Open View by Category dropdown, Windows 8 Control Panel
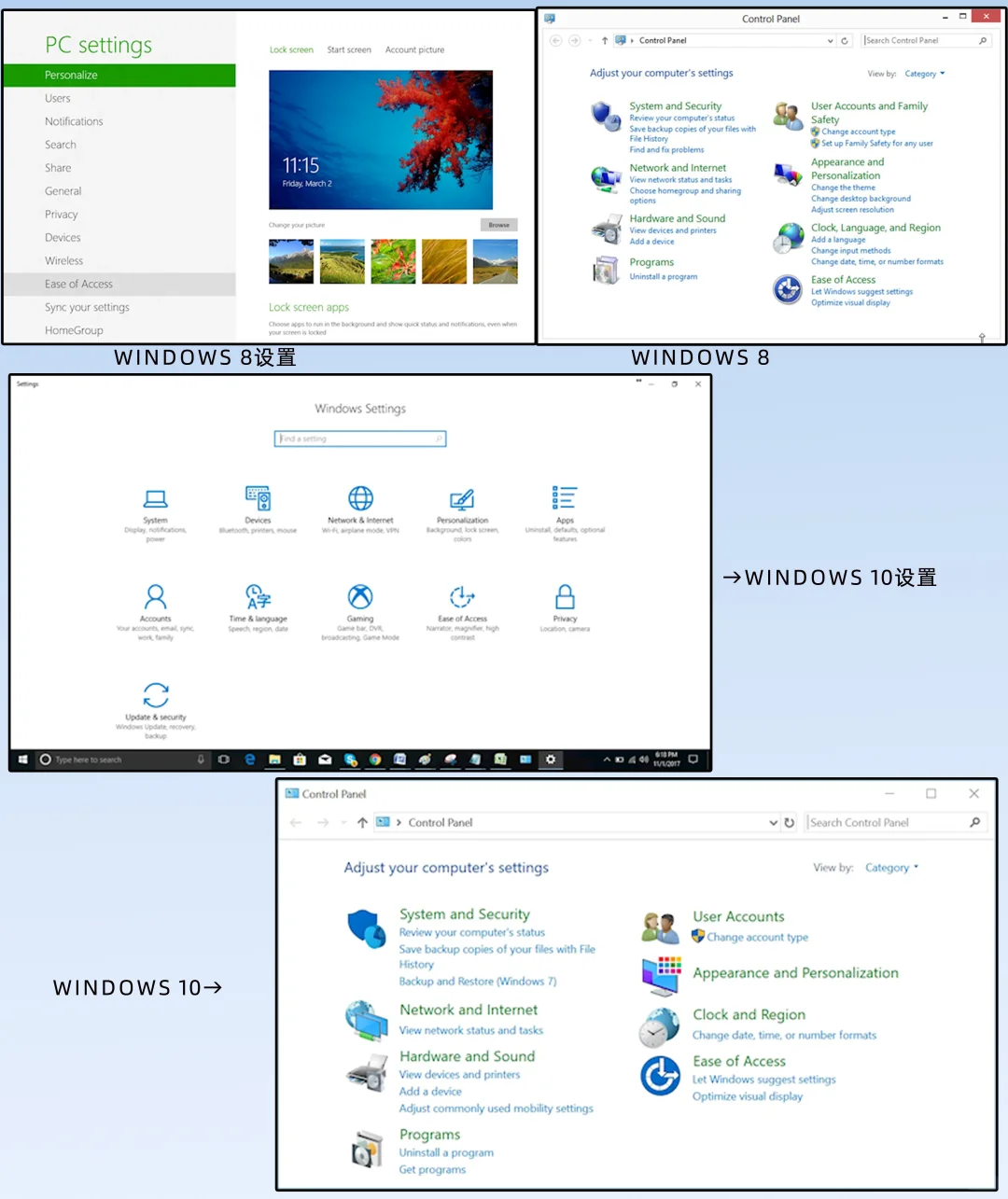 [x=924, y=74]
